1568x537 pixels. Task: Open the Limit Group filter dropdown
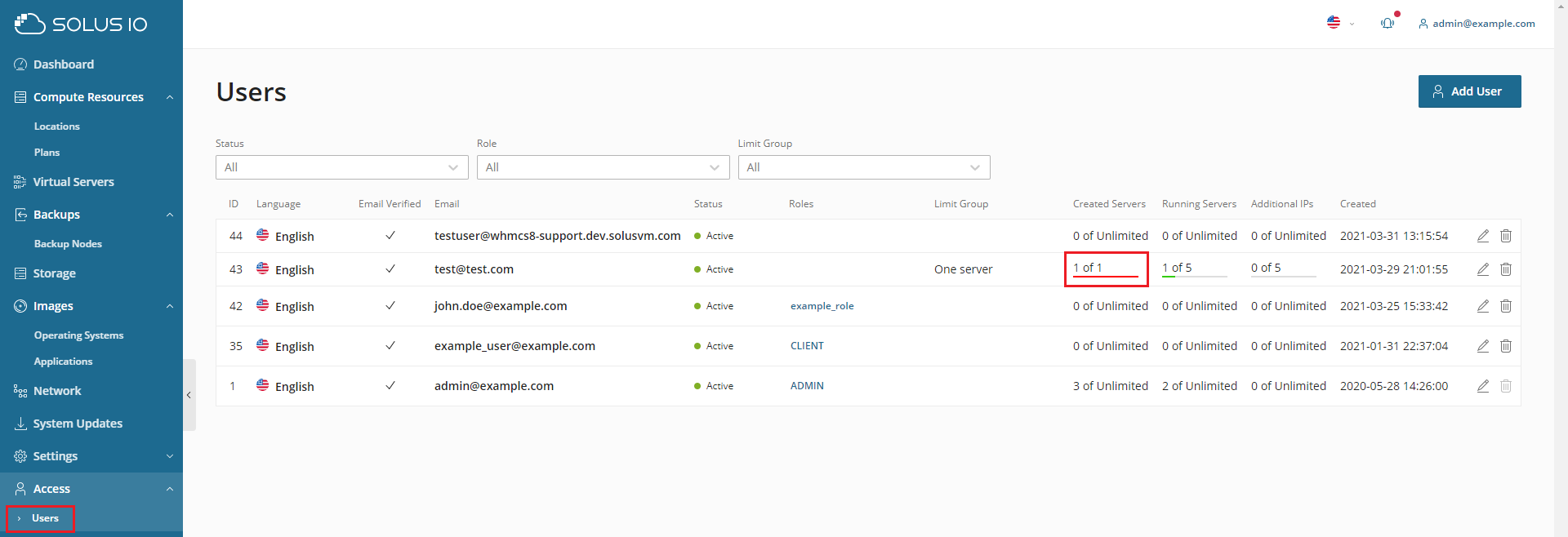[863, 167]
